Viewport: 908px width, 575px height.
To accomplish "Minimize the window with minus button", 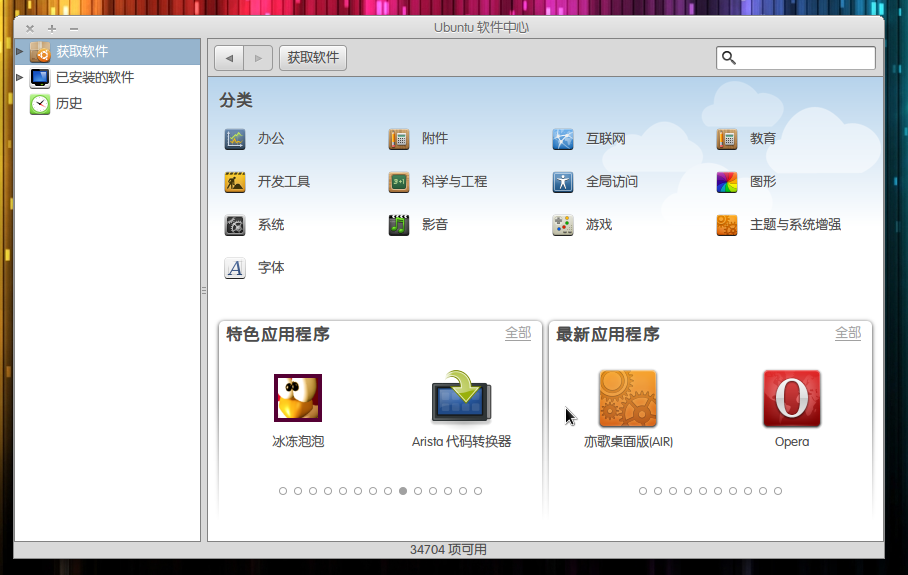I will [74, 28].
